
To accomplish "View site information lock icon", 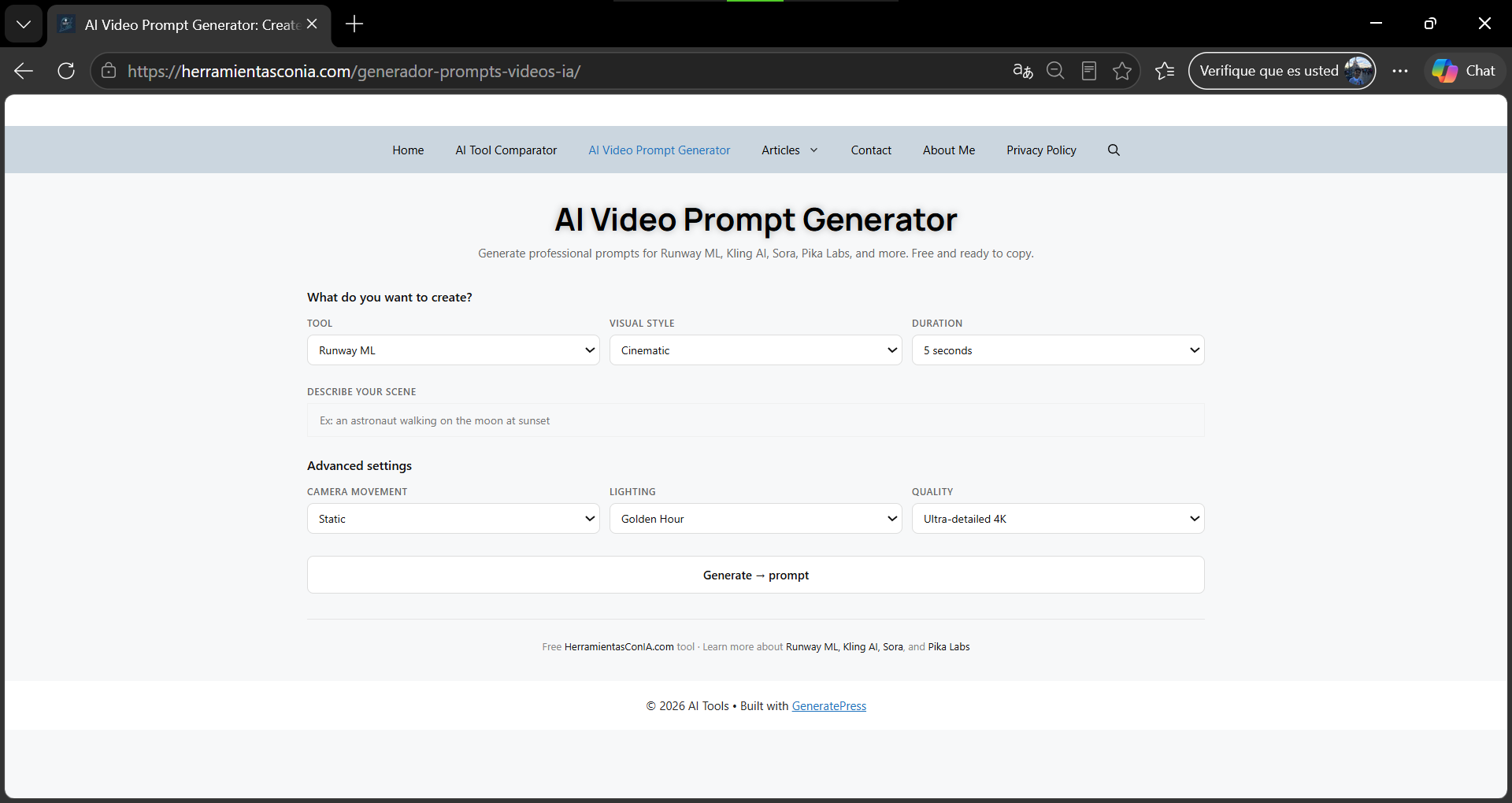I will 109,71.
